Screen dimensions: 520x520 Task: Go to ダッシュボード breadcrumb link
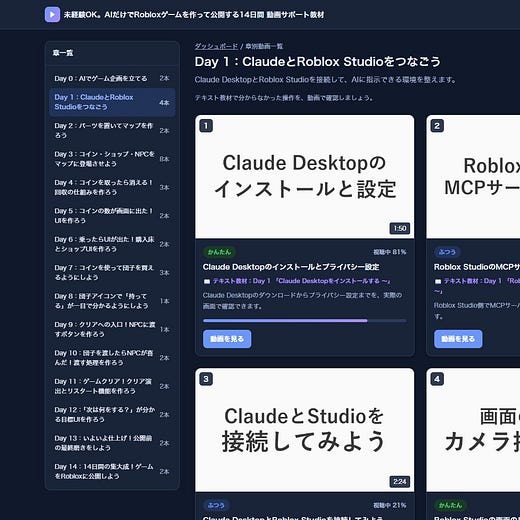[216, 46]
